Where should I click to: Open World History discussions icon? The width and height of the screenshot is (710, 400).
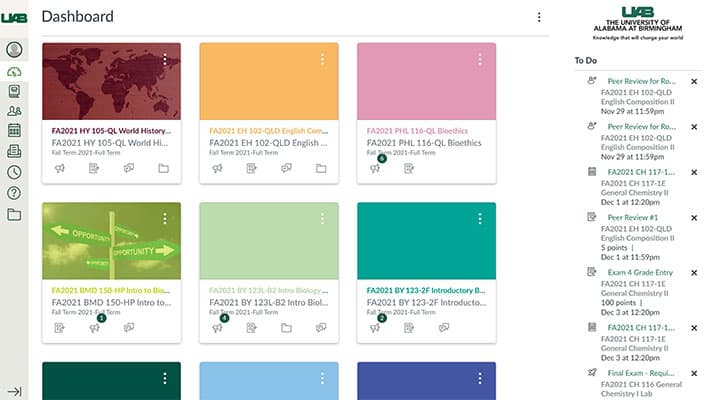(129, 169)
